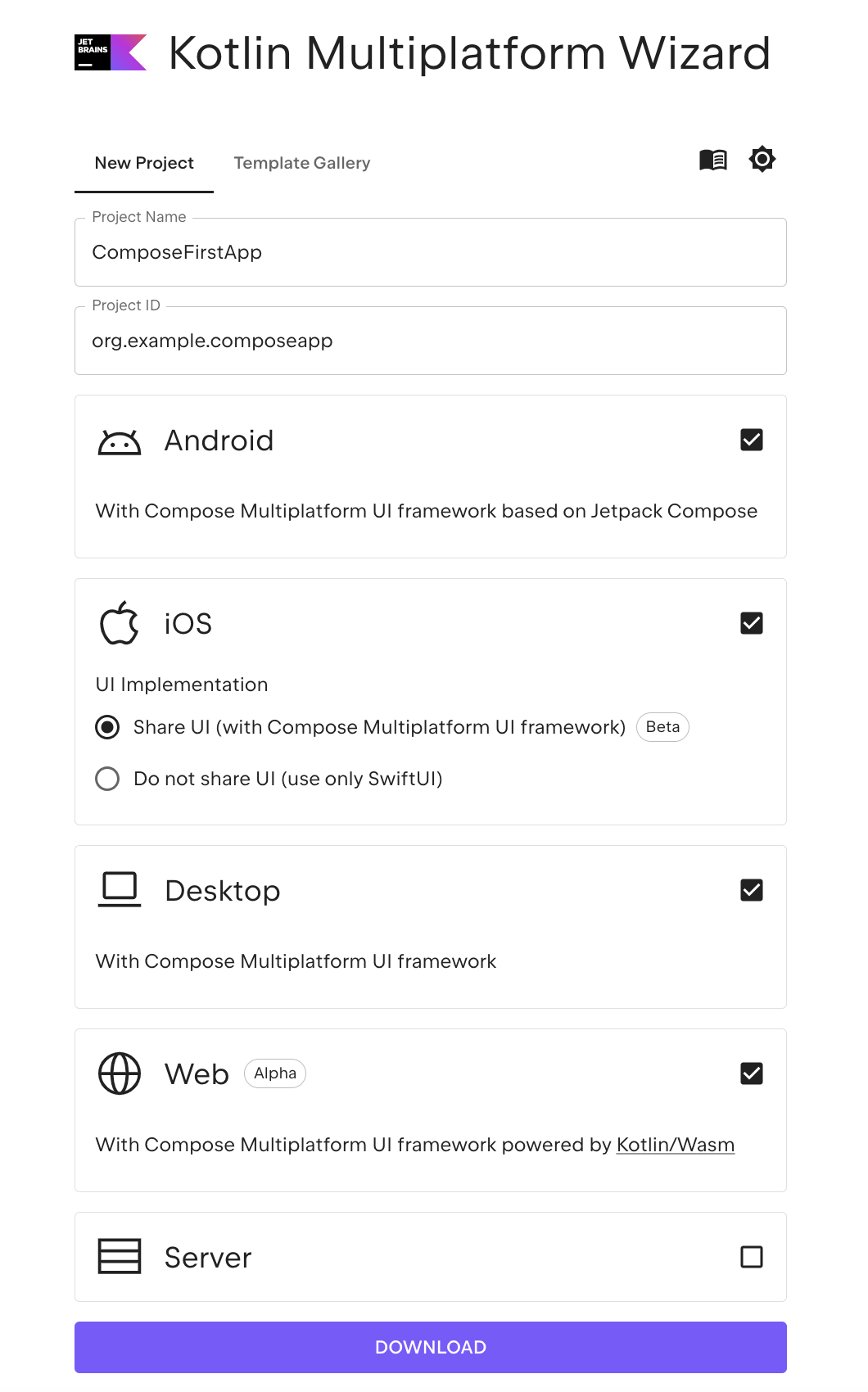
Task: Click the Apple icon next to iOS
Action: point(119,623)
